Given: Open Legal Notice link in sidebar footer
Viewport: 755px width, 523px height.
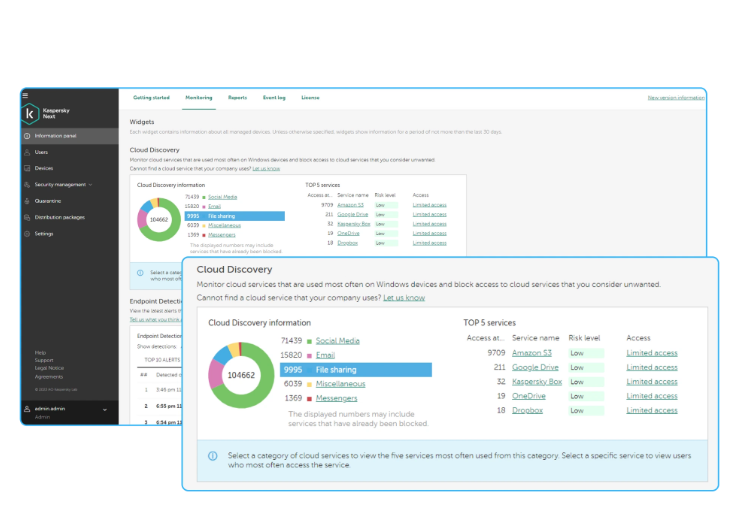Looking at the screenshot, I should [49, 368].
